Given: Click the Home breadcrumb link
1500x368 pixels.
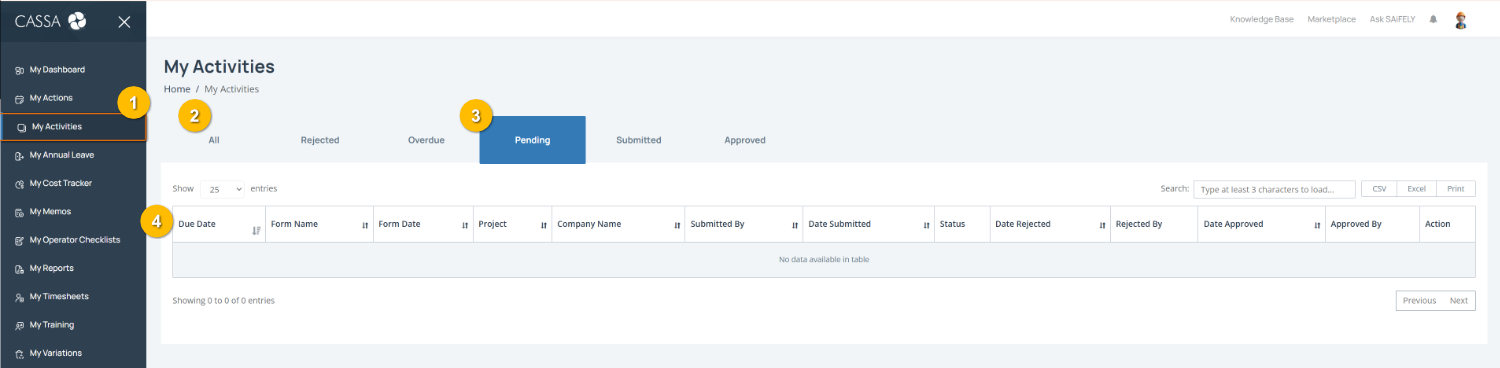Looking at the screenshot, I should pyautogui.click(x=177, y=90).
